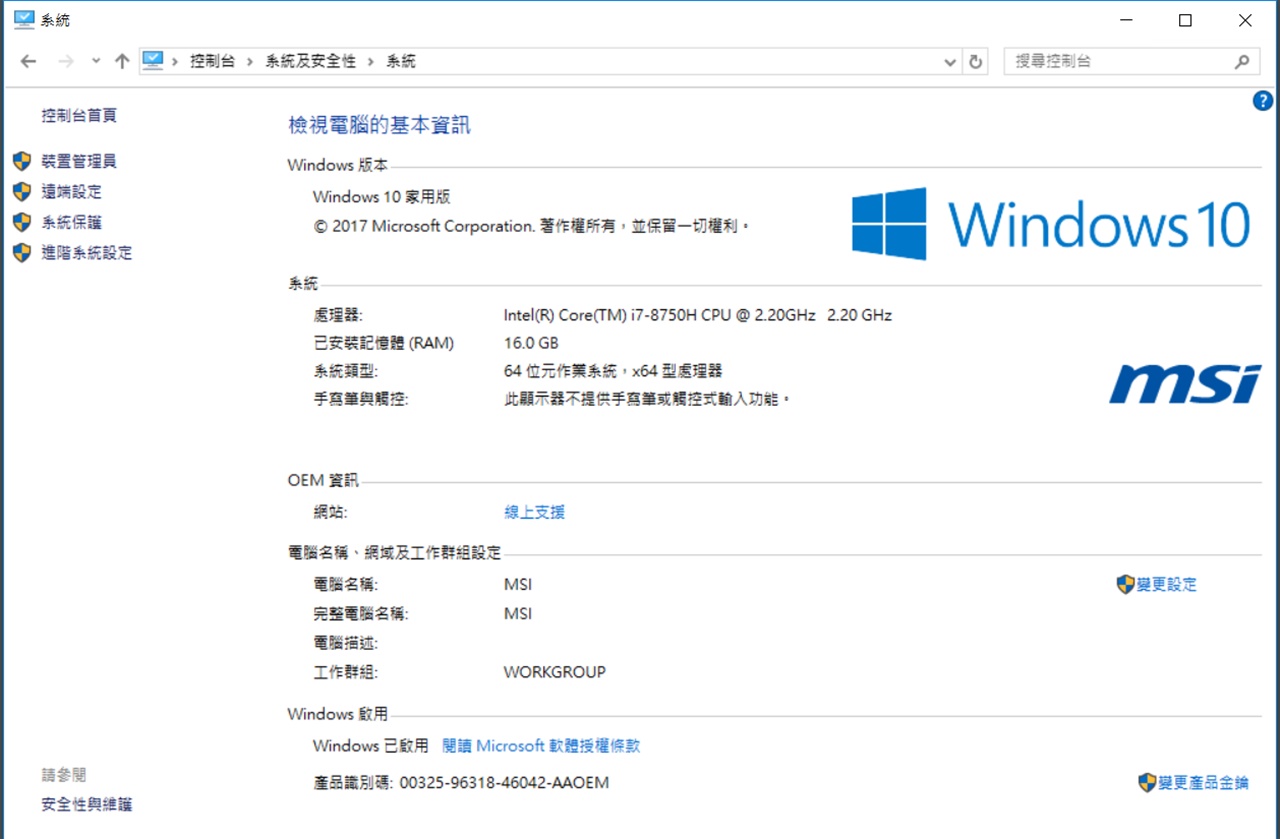Open 進階系統設定 from the sidebar
1280x839 pixels.
point(87,253)
